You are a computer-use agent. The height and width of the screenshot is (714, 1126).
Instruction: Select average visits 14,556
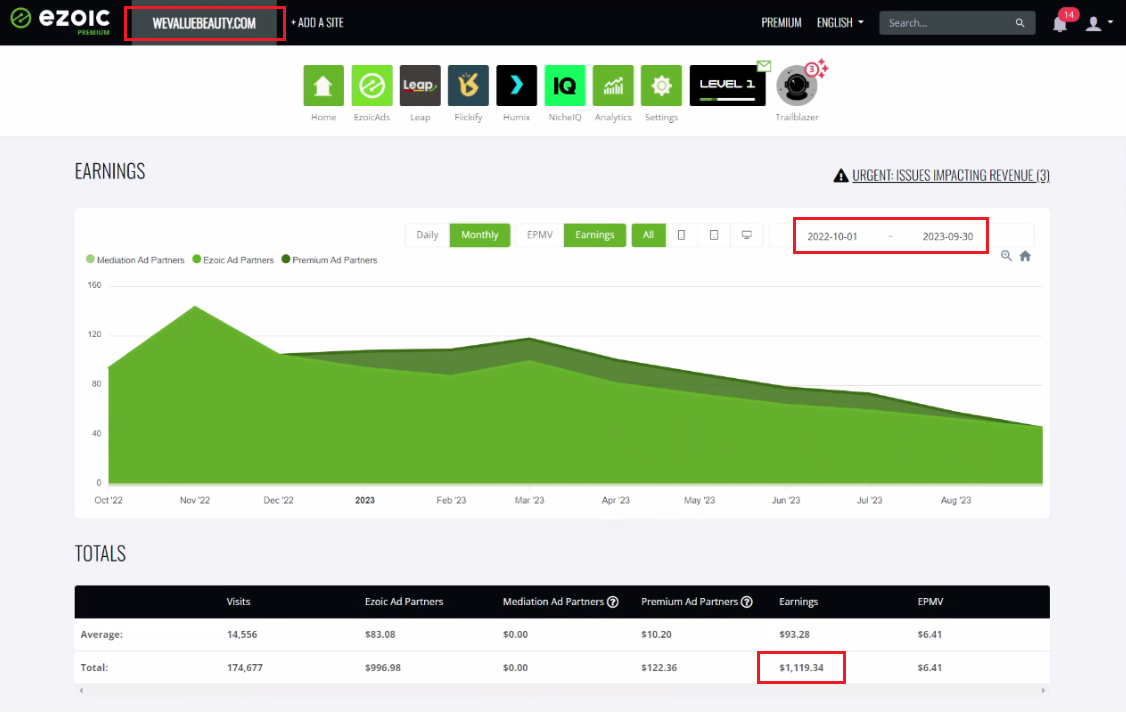(x=242, y=635)
